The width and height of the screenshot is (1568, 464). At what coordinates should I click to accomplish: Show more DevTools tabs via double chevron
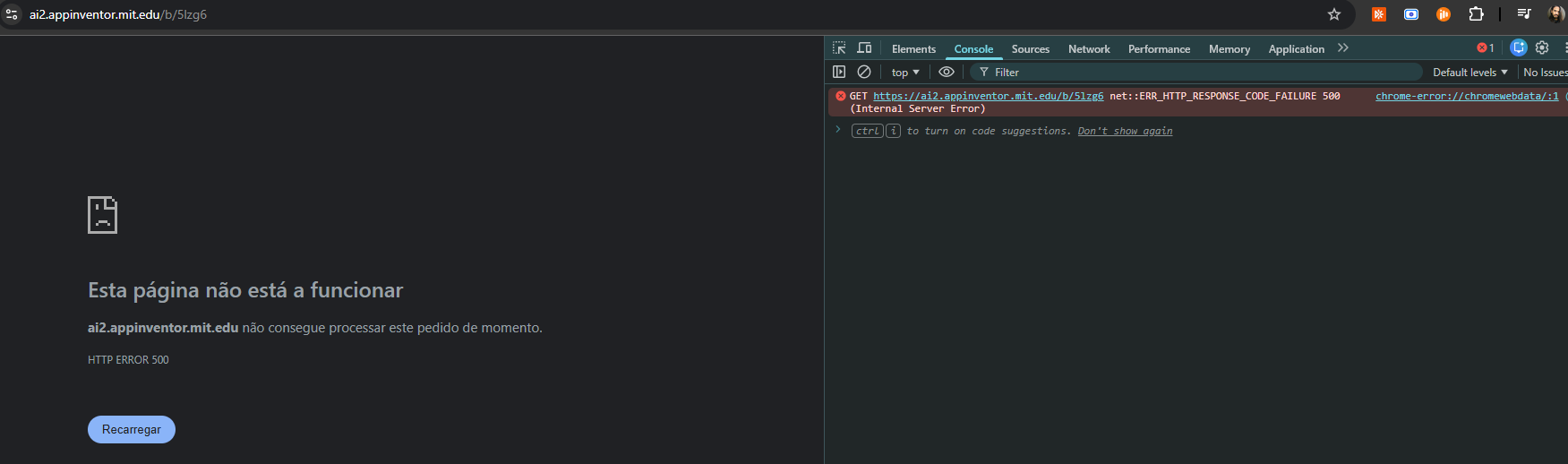pos(1342,48)
